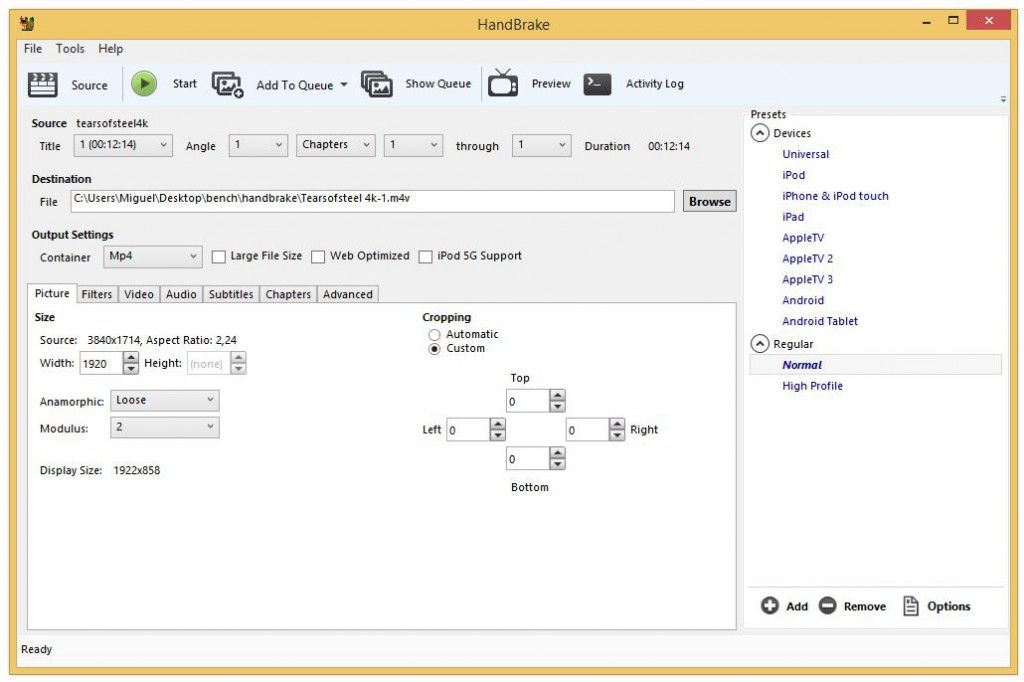This screenshot has height=682, width=1024.
Task: Click the HandBrake app icon in title bar
Action: (27, 24)
